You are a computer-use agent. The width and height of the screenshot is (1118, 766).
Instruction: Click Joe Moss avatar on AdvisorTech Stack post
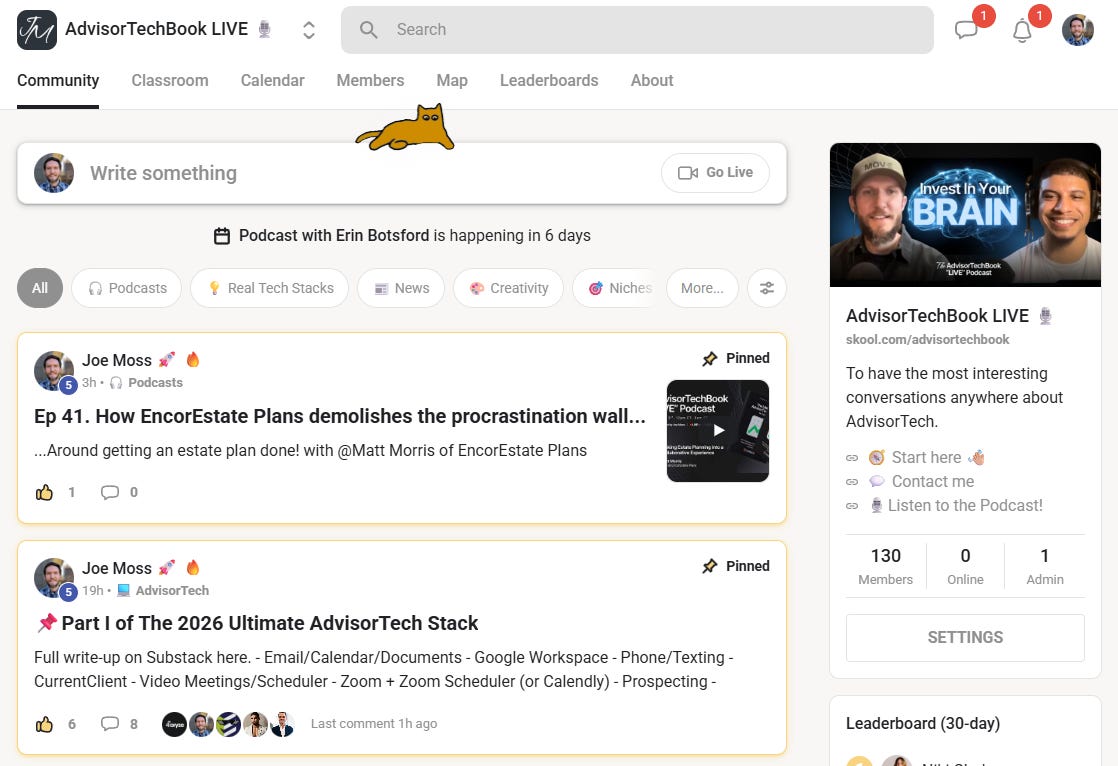pos(53,578)
